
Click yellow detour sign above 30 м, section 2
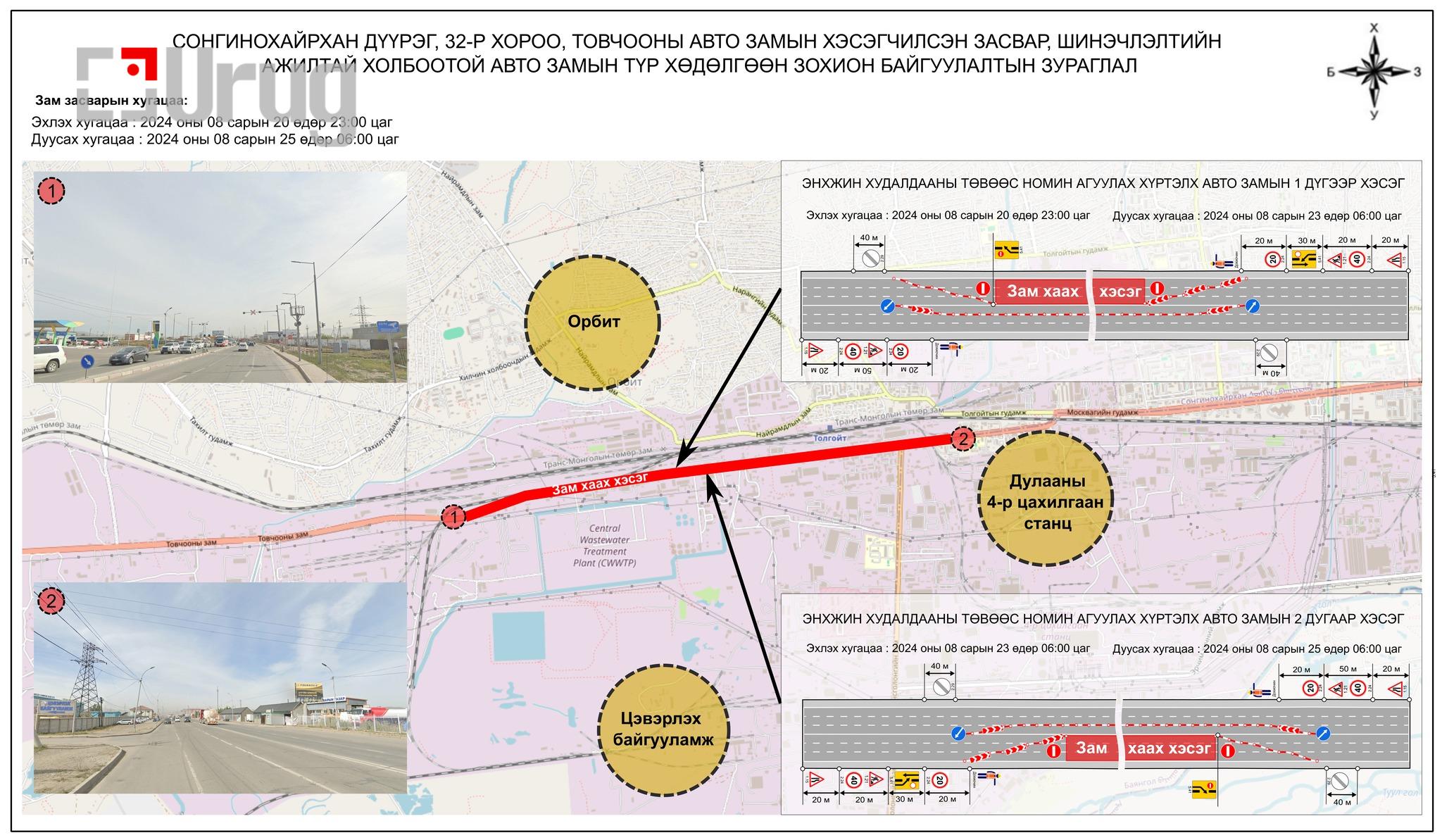(905, 779)
